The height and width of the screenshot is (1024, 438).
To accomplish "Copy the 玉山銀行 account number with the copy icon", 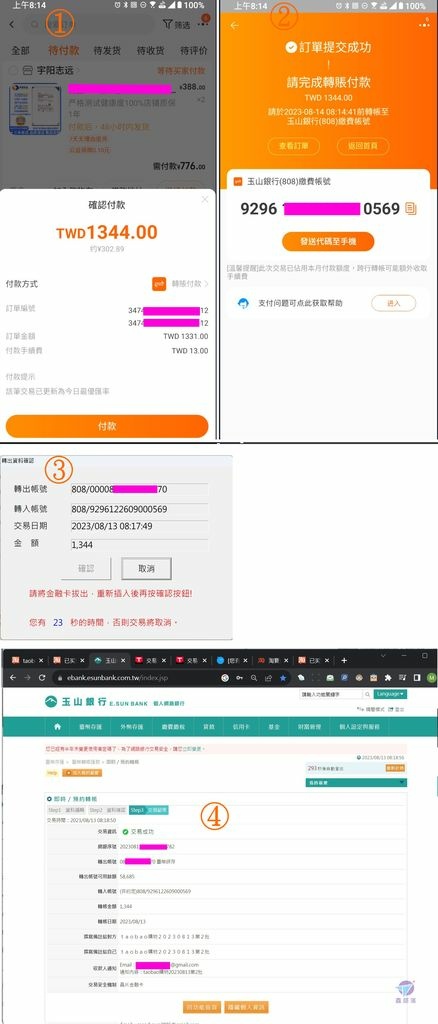I will pyautogui.click(x=411, y=208).
